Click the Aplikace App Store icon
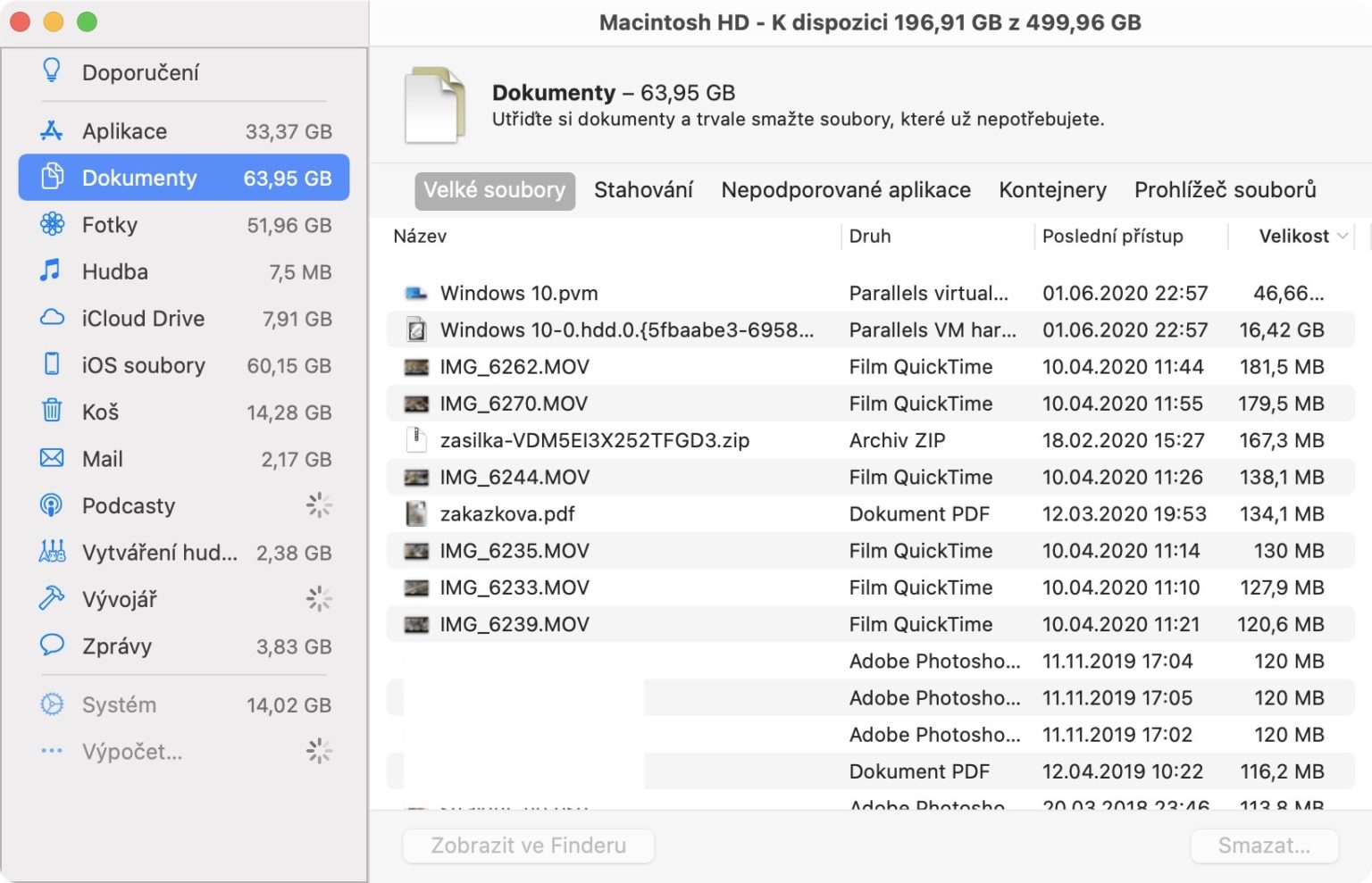 (x=52, y=130)
